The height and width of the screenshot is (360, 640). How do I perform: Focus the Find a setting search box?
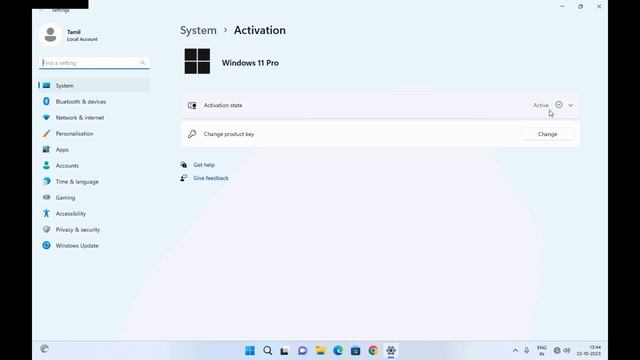(x=94, y=63)
